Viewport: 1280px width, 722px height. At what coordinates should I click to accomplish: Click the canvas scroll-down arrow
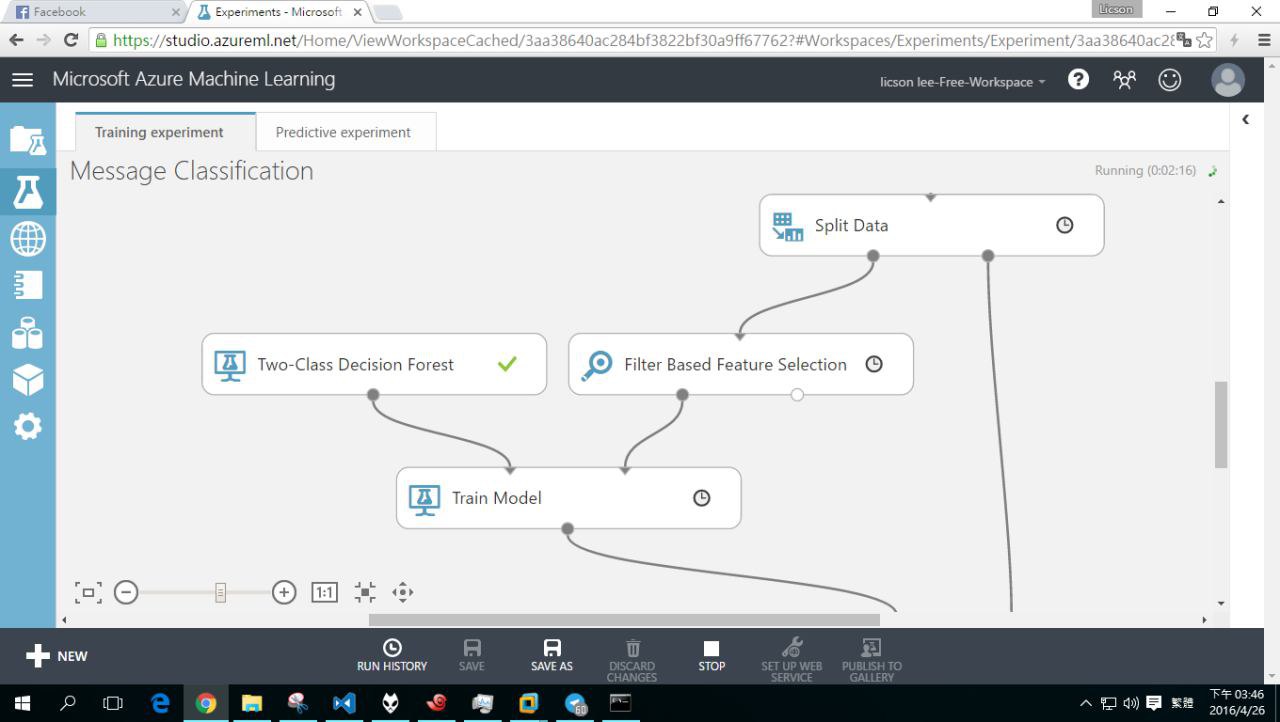pyautogui.click(x=1221, y=603)
